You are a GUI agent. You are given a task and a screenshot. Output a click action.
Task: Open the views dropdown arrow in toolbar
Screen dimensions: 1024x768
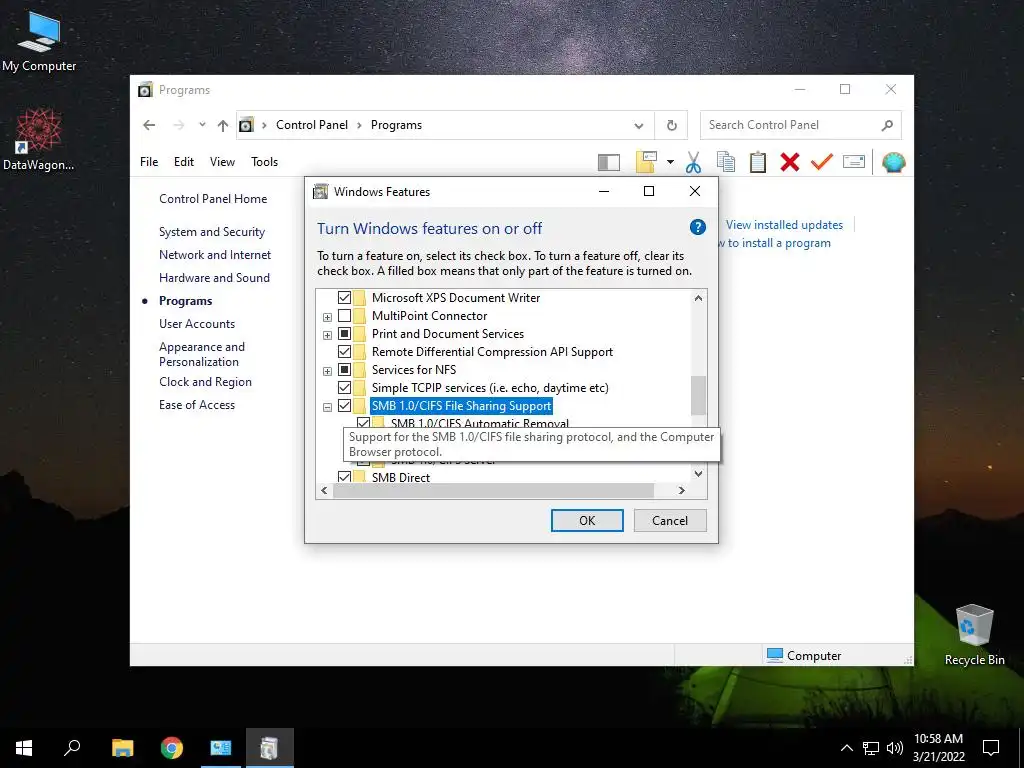click(670, 162)
